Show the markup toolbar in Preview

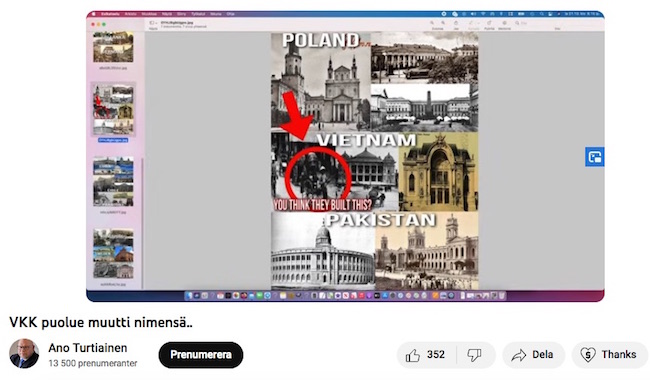click(x=504, y=23)
